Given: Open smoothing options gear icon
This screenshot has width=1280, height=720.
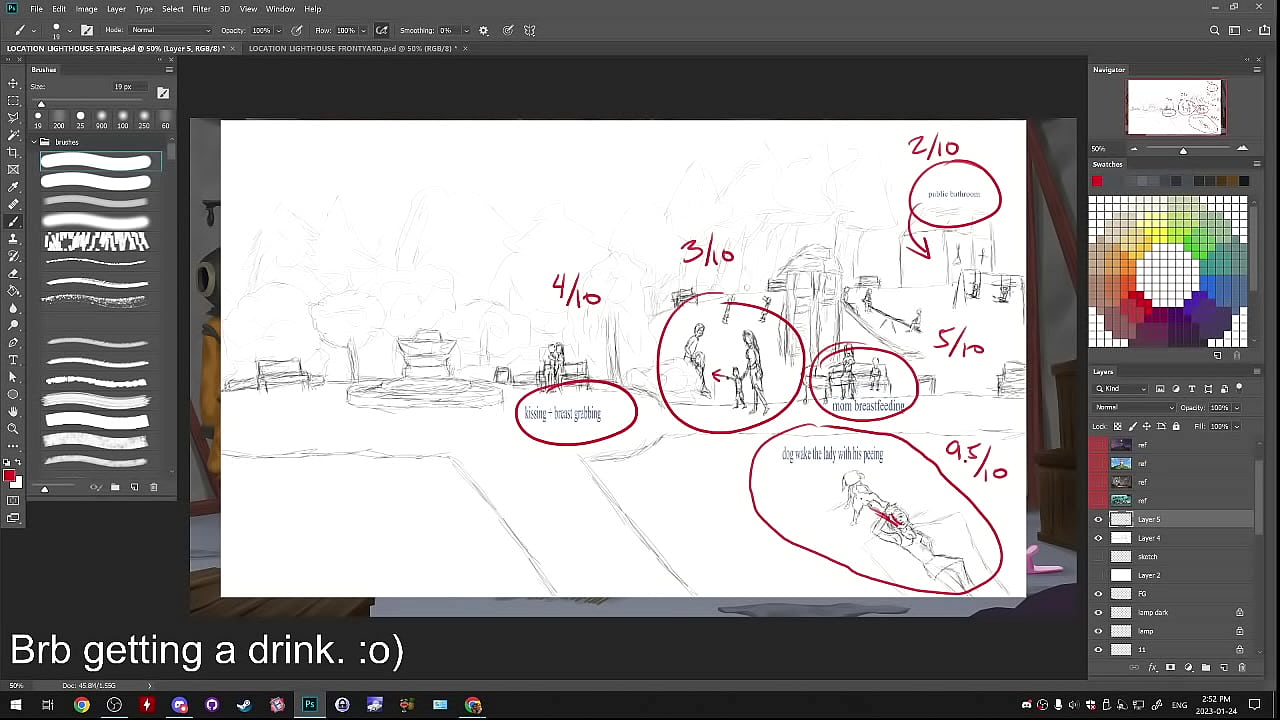Looking at the screenshot, I should (x=484, y=31).
